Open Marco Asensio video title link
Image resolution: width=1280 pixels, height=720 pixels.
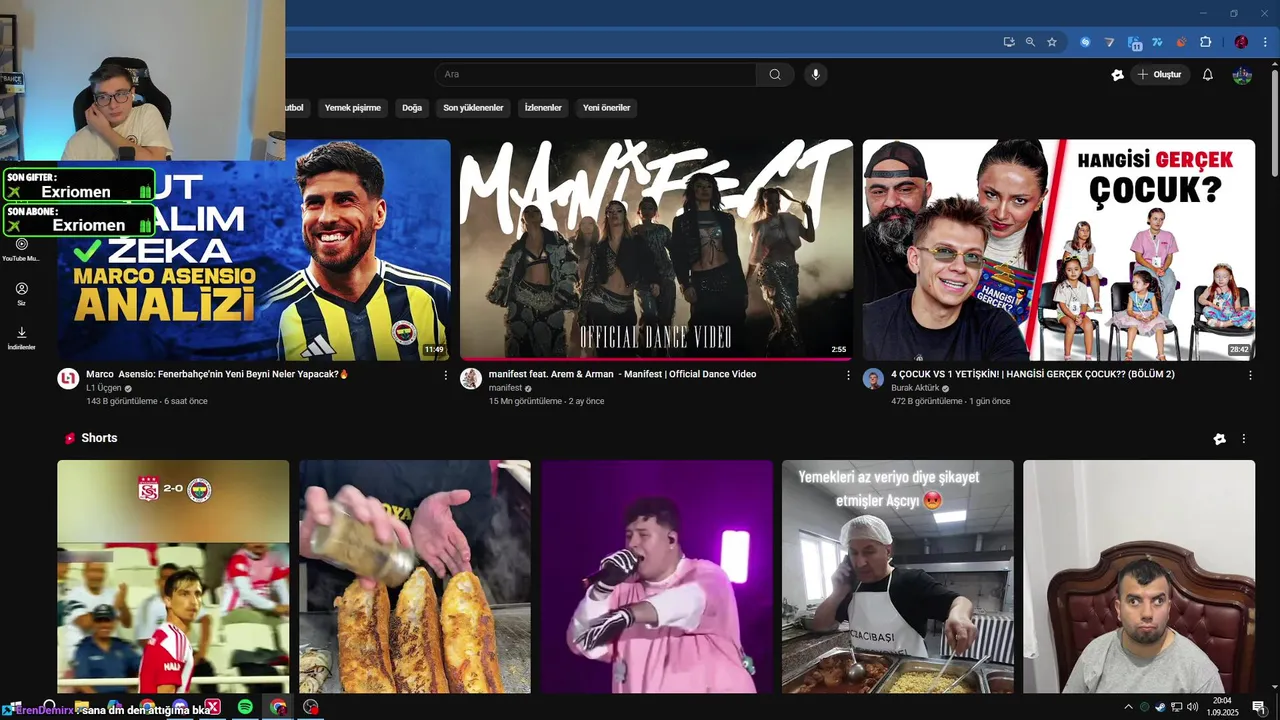point(217,374)
